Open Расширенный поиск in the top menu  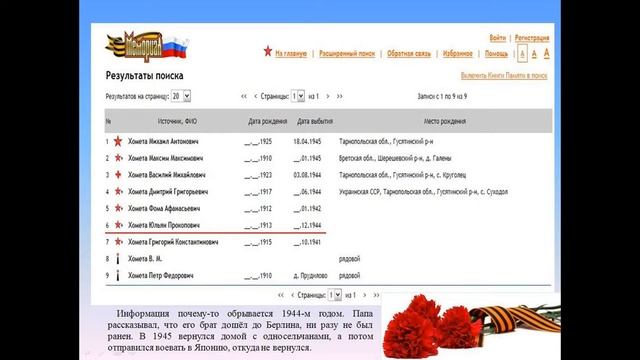coord(347,53)
